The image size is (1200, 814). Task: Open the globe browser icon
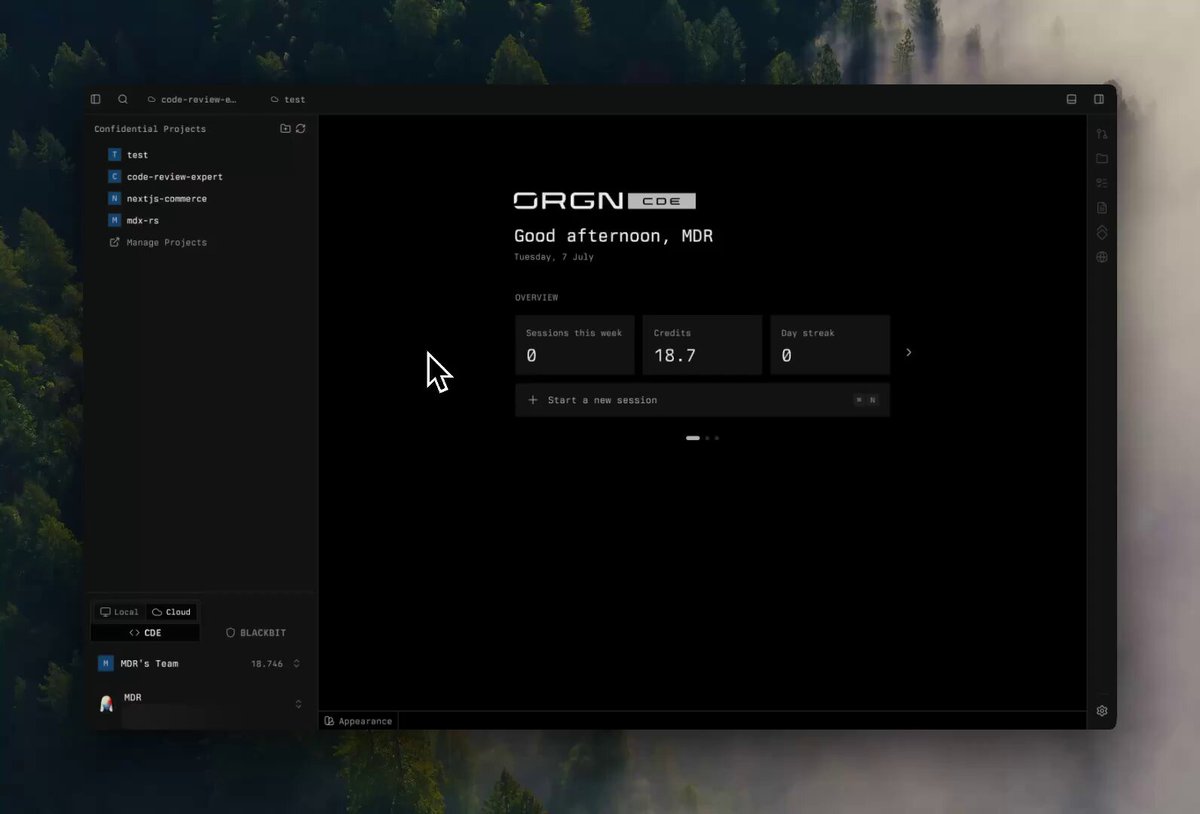coord(1102,257)
